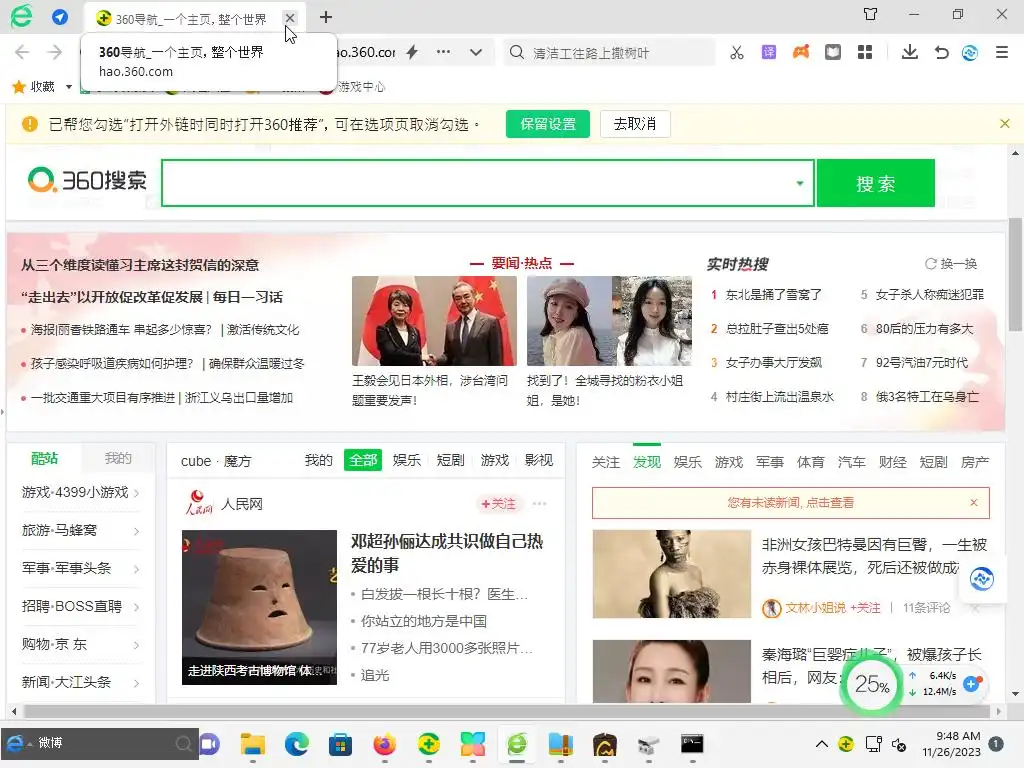Open Firefox from the taskbar
This screenshot has height=768, width=1024.
coord(385,744)
